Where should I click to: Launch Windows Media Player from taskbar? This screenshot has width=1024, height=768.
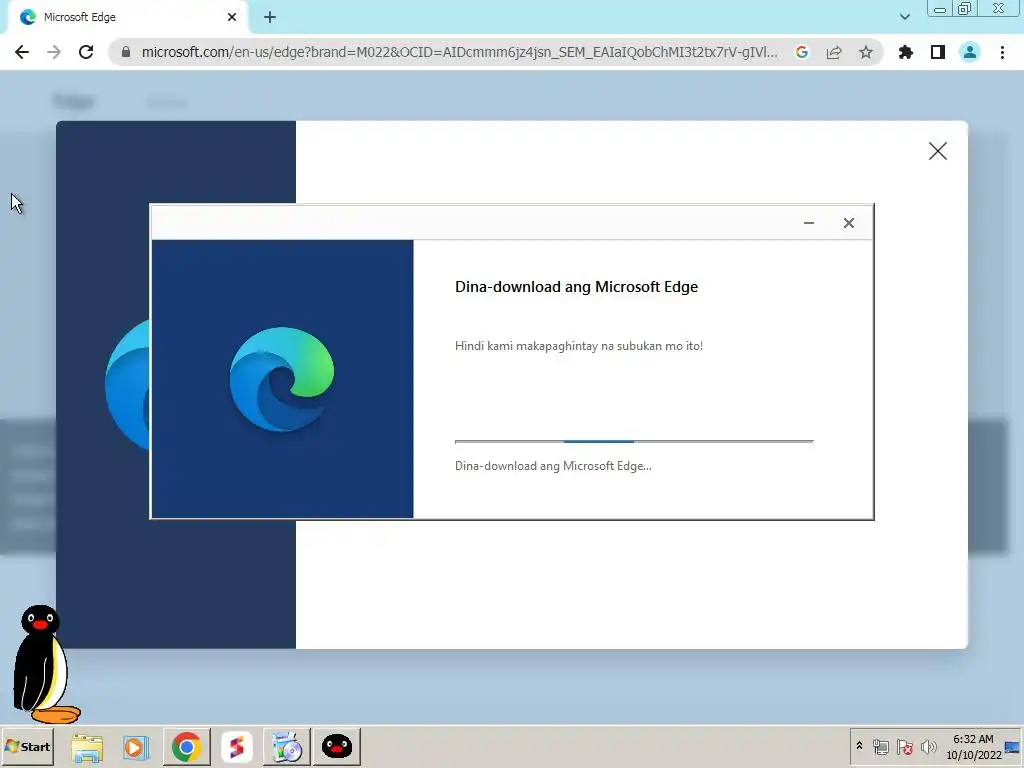tap(136, 747)
